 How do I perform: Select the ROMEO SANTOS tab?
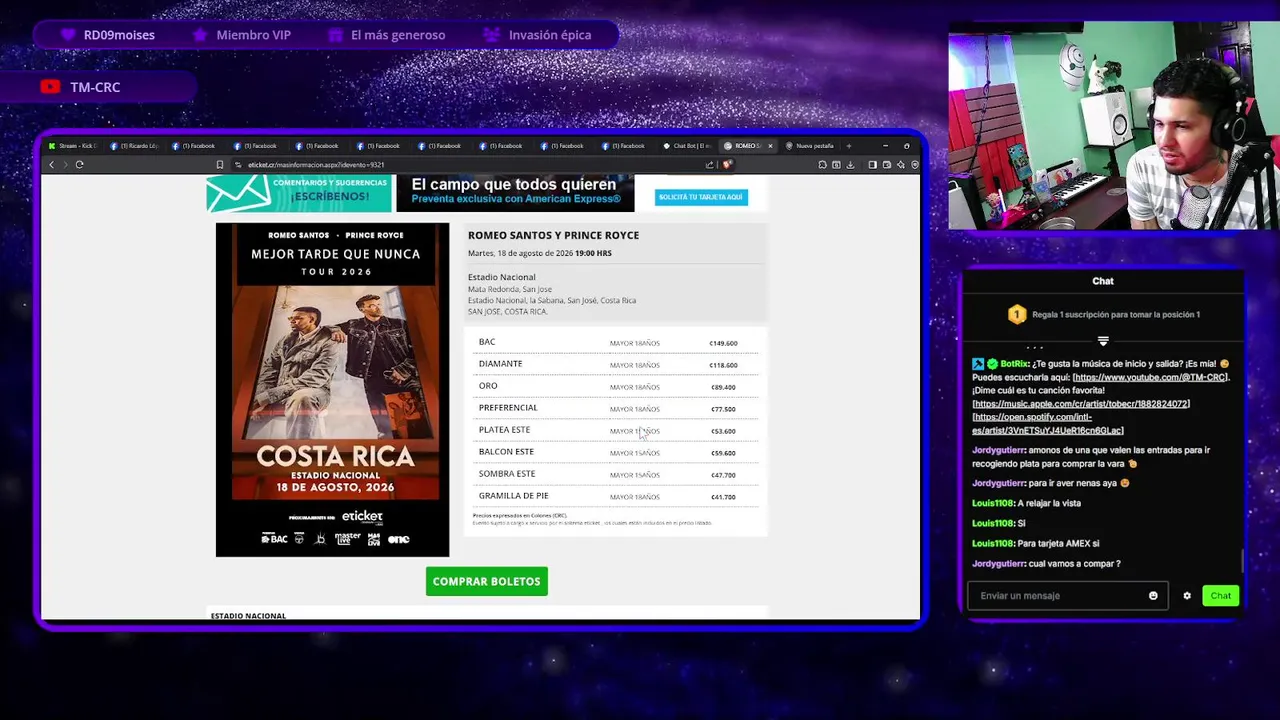tap(746, 146)
